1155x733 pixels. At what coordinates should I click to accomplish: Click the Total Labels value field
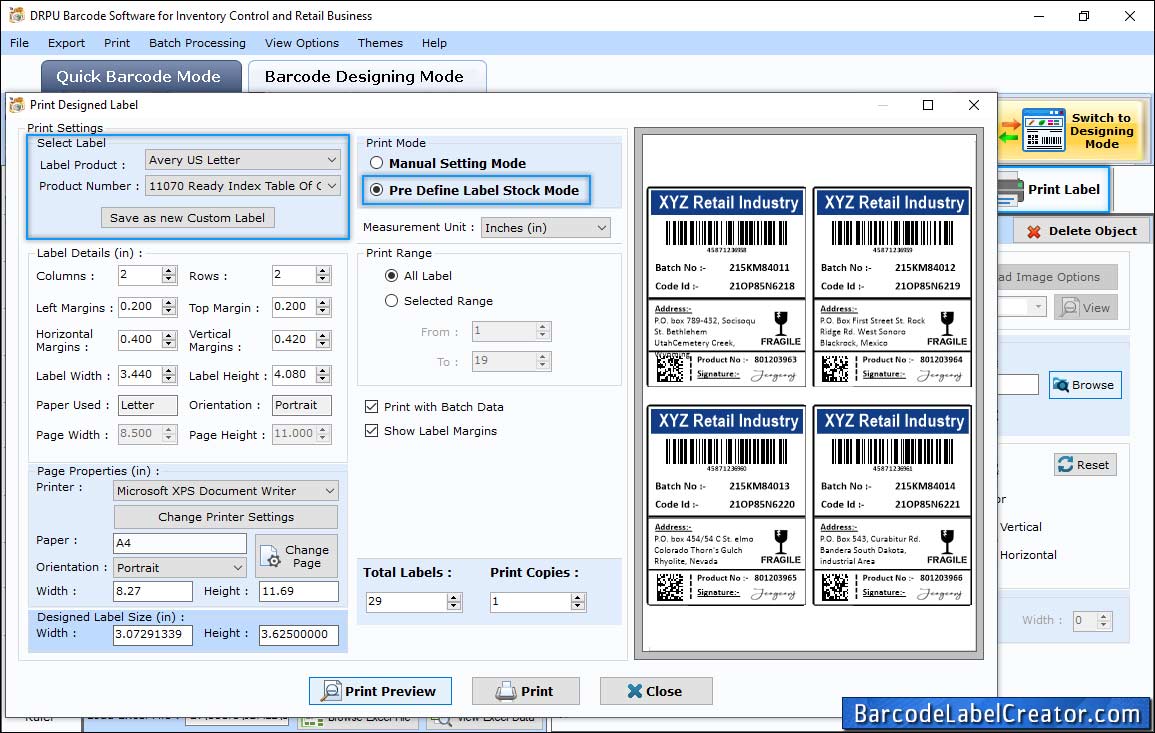(406, 602)
